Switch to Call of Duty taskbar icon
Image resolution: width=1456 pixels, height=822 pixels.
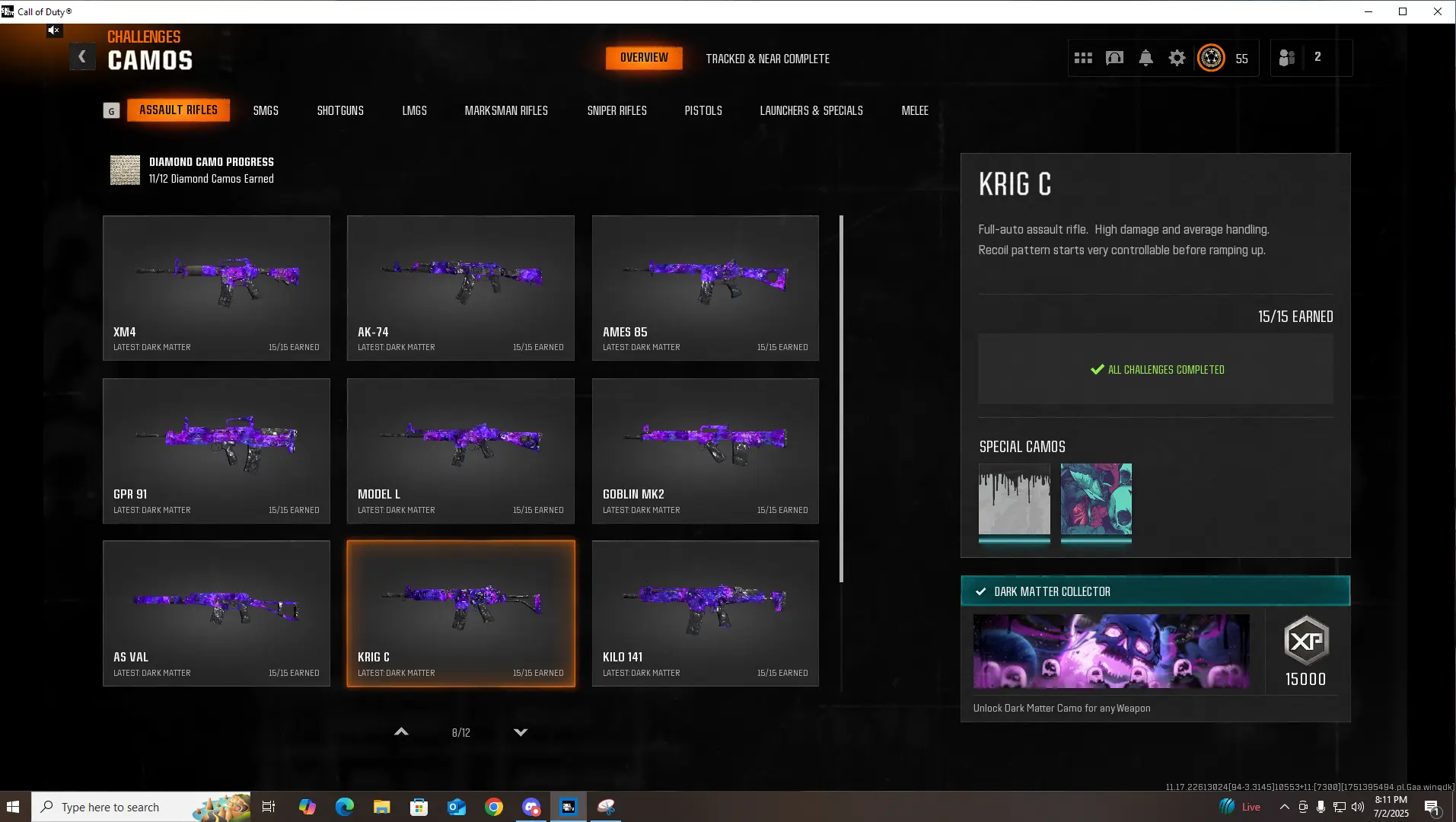[569, 807]
